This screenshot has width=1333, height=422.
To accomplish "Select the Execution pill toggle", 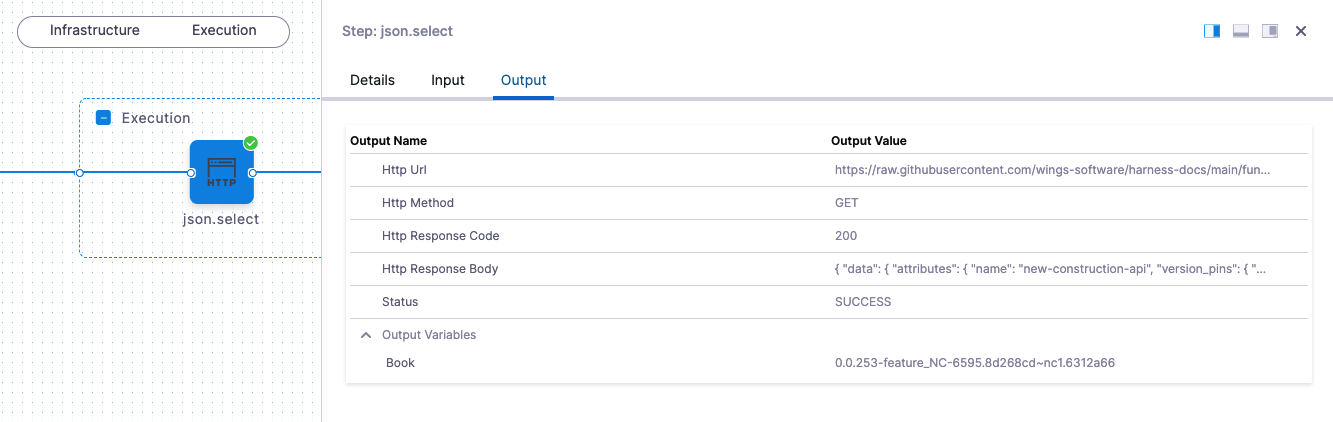I will [224, 30].
